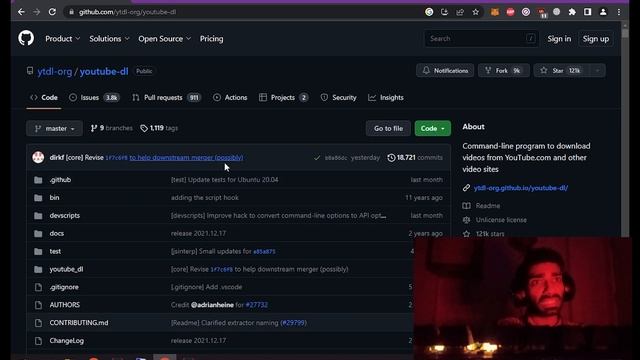Viewport: 640px width, 360px height.
Task: Open the docs folder
Action: [x=57, y=233]
